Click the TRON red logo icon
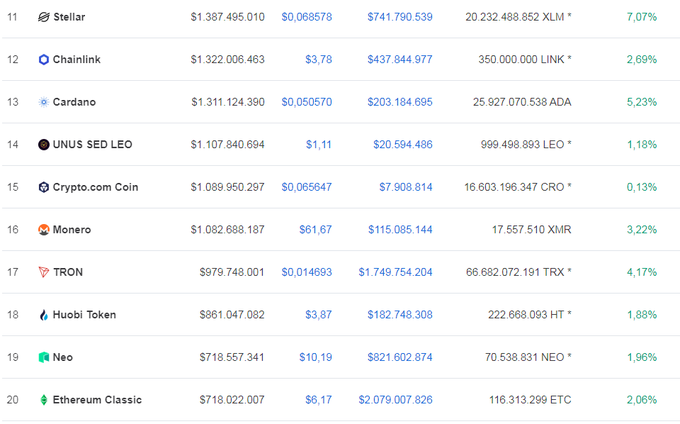Screen dimensions: 680x424 [43, 272]
